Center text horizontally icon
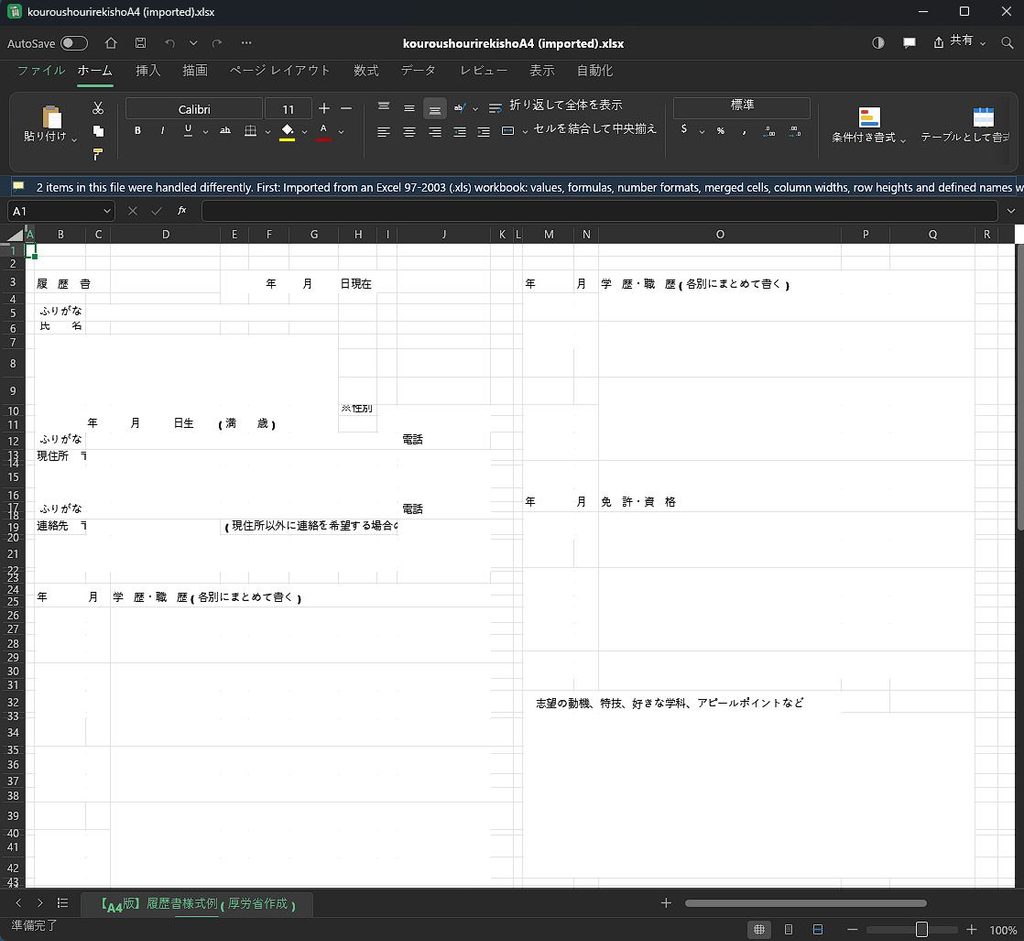This screenshot has width=1024, height=941. coord(409,132)
